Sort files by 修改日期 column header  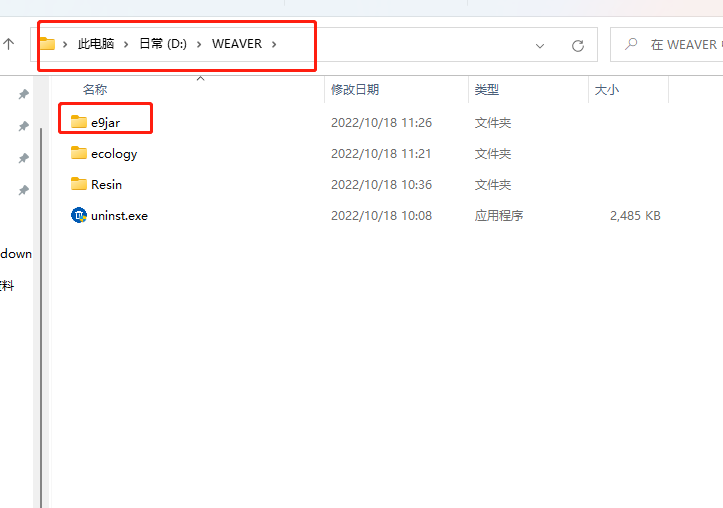click(x=355, y=90)
